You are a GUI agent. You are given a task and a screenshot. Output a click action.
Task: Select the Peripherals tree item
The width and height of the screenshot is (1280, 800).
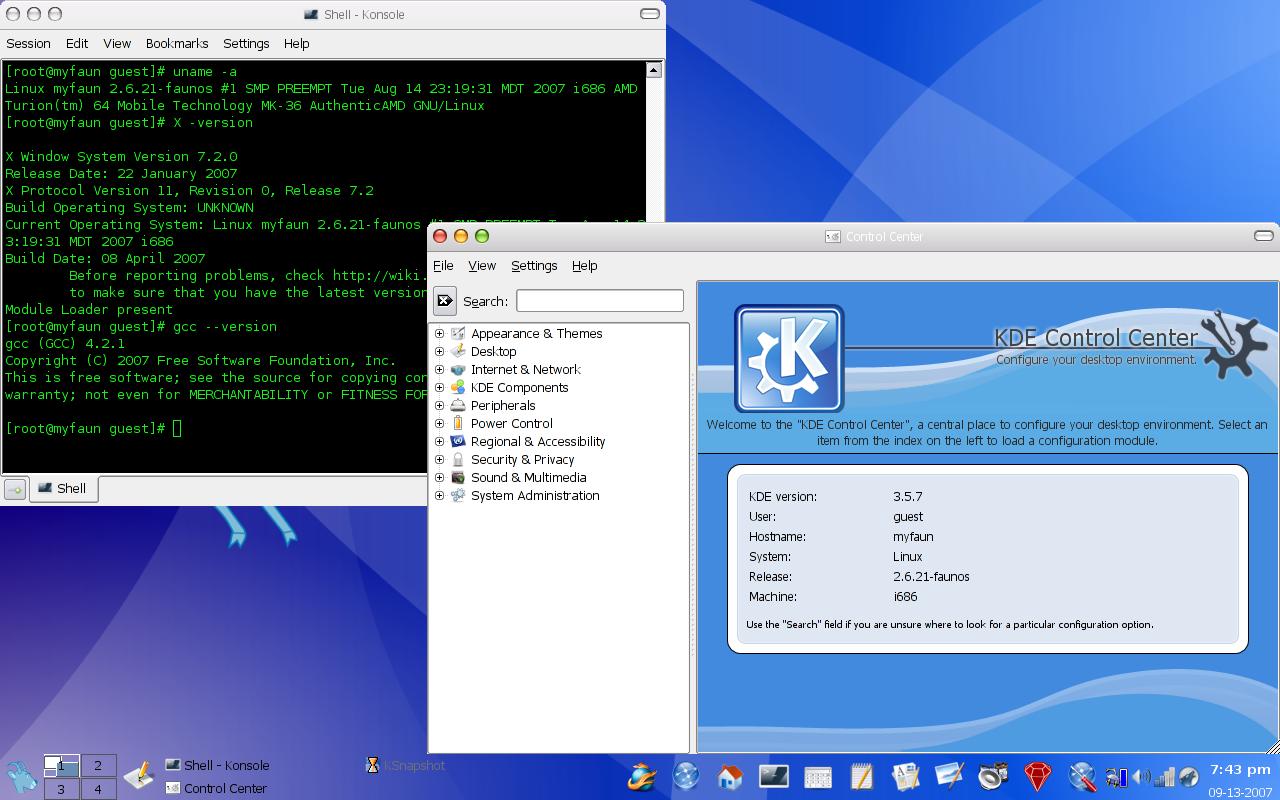503,405
